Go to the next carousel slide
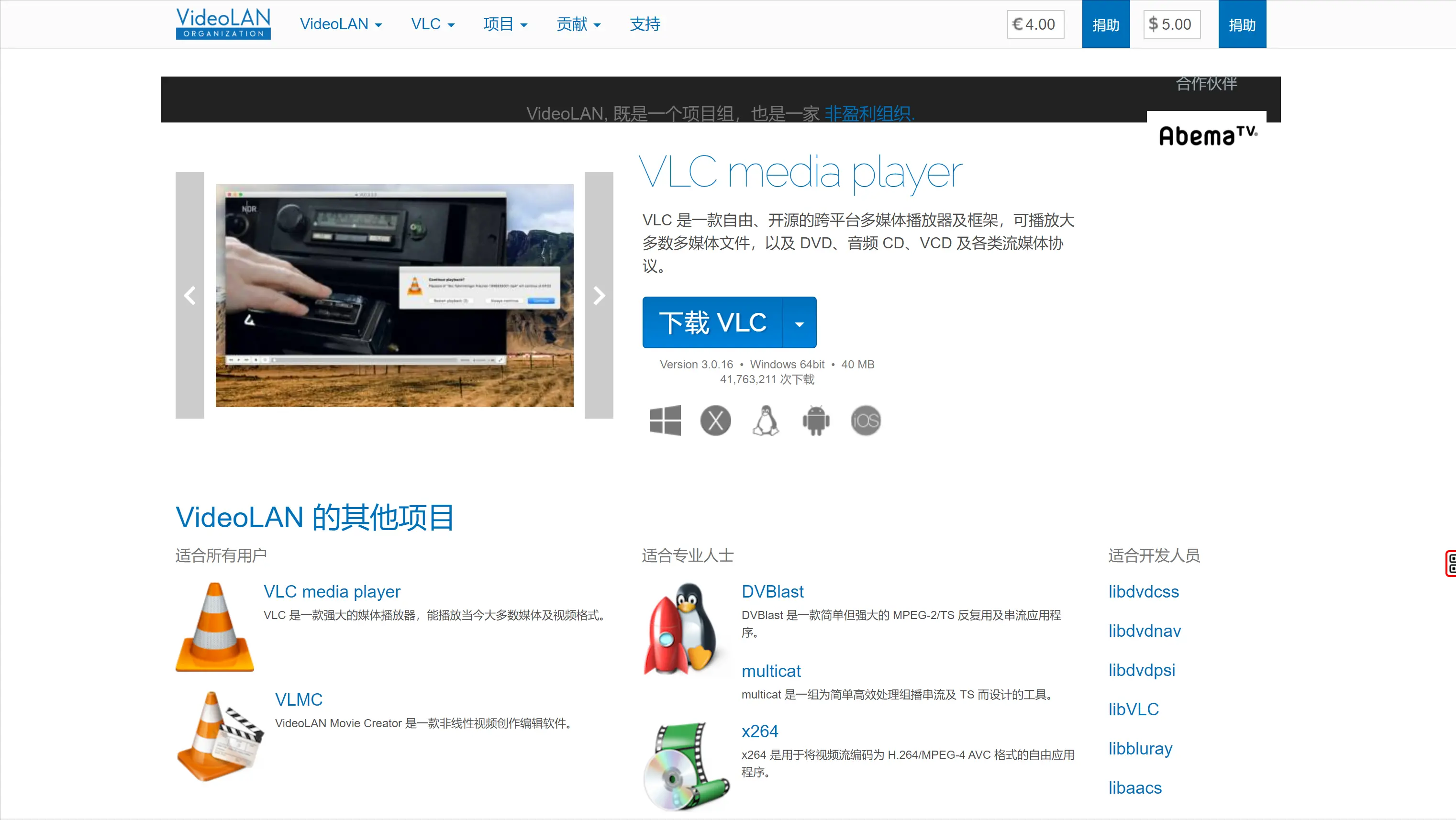Image resolution: width=1456 pixels, height=820 pixels. click(x=599, y=296)
